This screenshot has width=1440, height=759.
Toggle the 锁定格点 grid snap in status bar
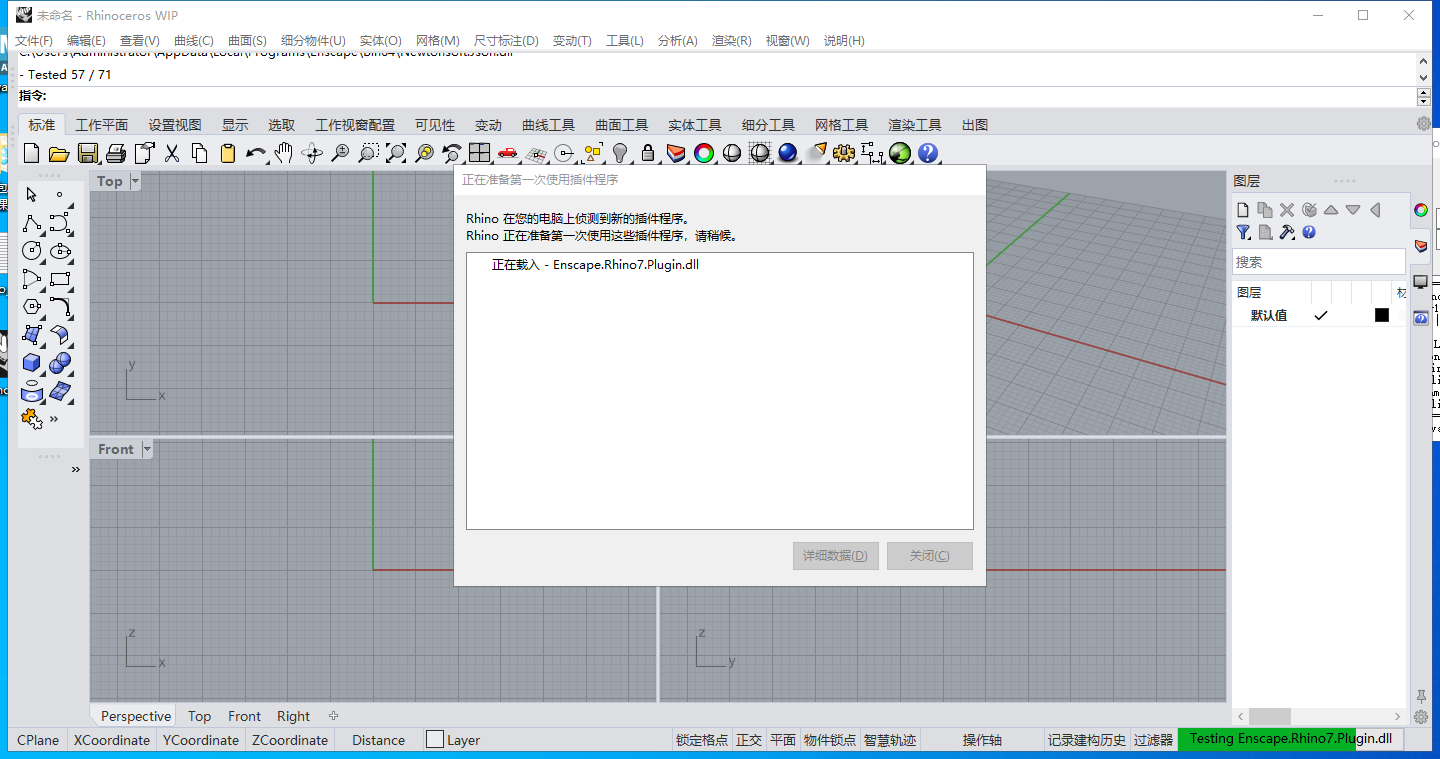point(702,740)
